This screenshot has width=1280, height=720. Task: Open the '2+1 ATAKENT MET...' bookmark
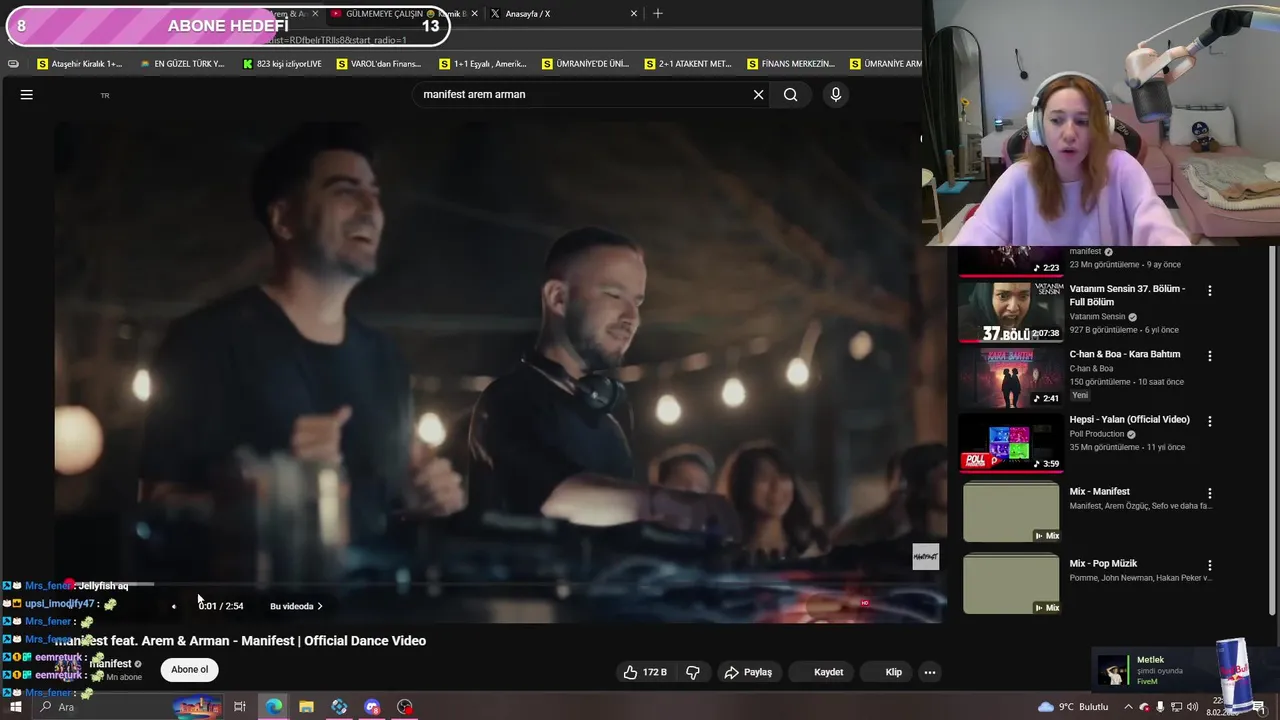pyautogui.click(x=688, y=64)
